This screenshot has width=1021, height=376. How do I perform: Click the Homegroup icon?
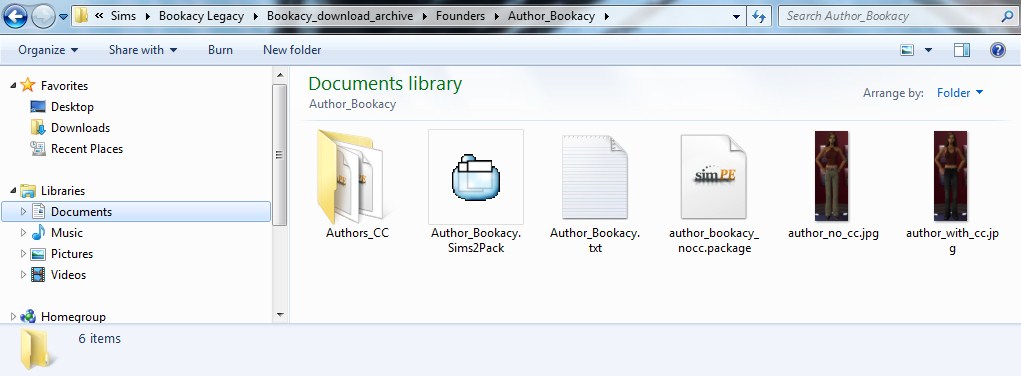[x=27, y=317]
